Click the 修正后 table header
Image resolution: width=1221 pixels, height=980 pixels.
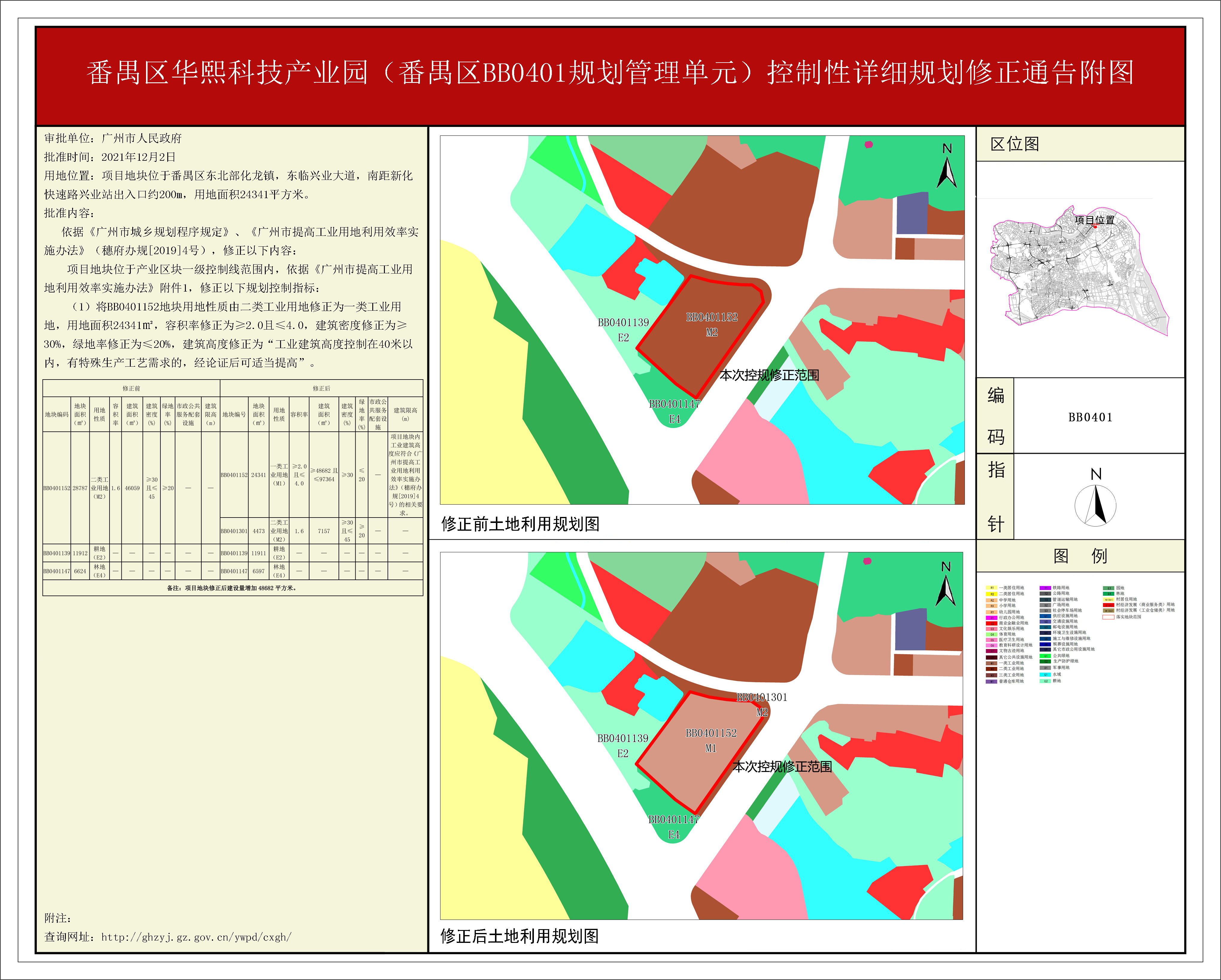321,388
